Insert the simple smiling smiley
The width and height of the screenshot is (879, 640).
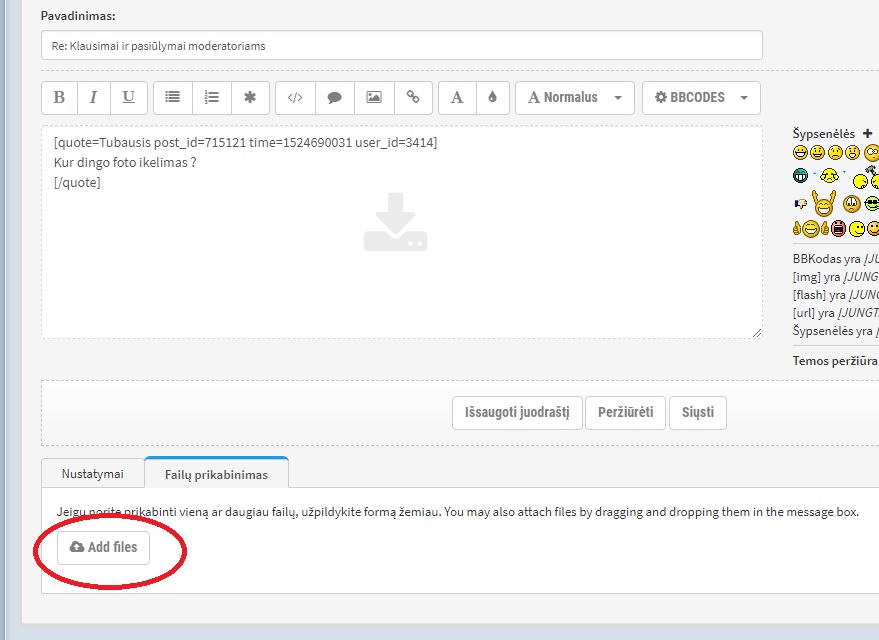[x=817, y=152]
